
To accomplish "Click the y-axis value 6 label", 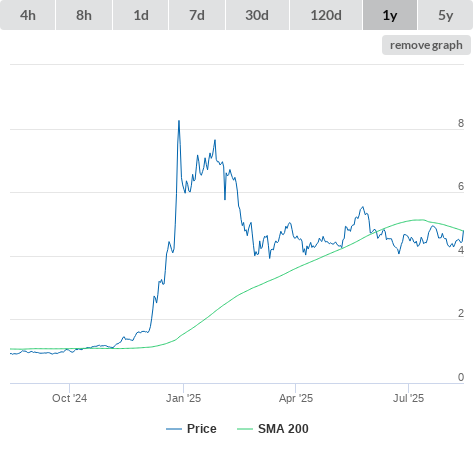I will [461, 186].
